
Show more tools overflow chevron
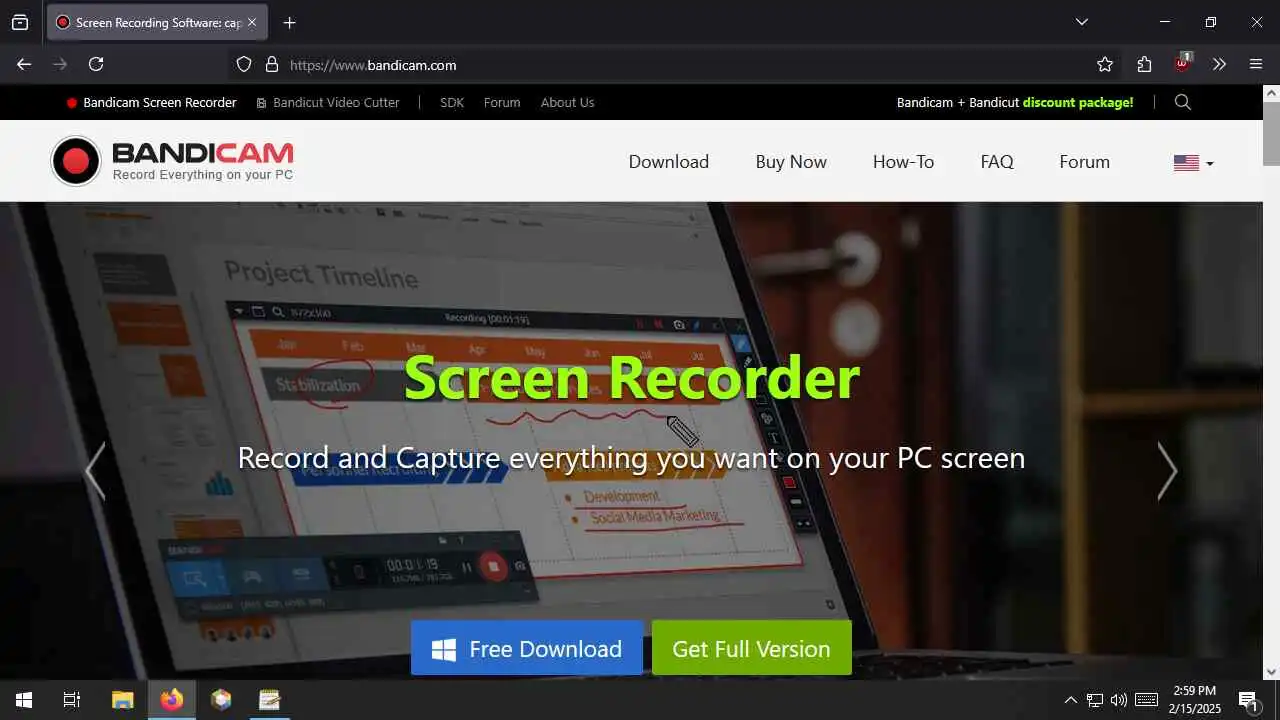pos(1219,64)
